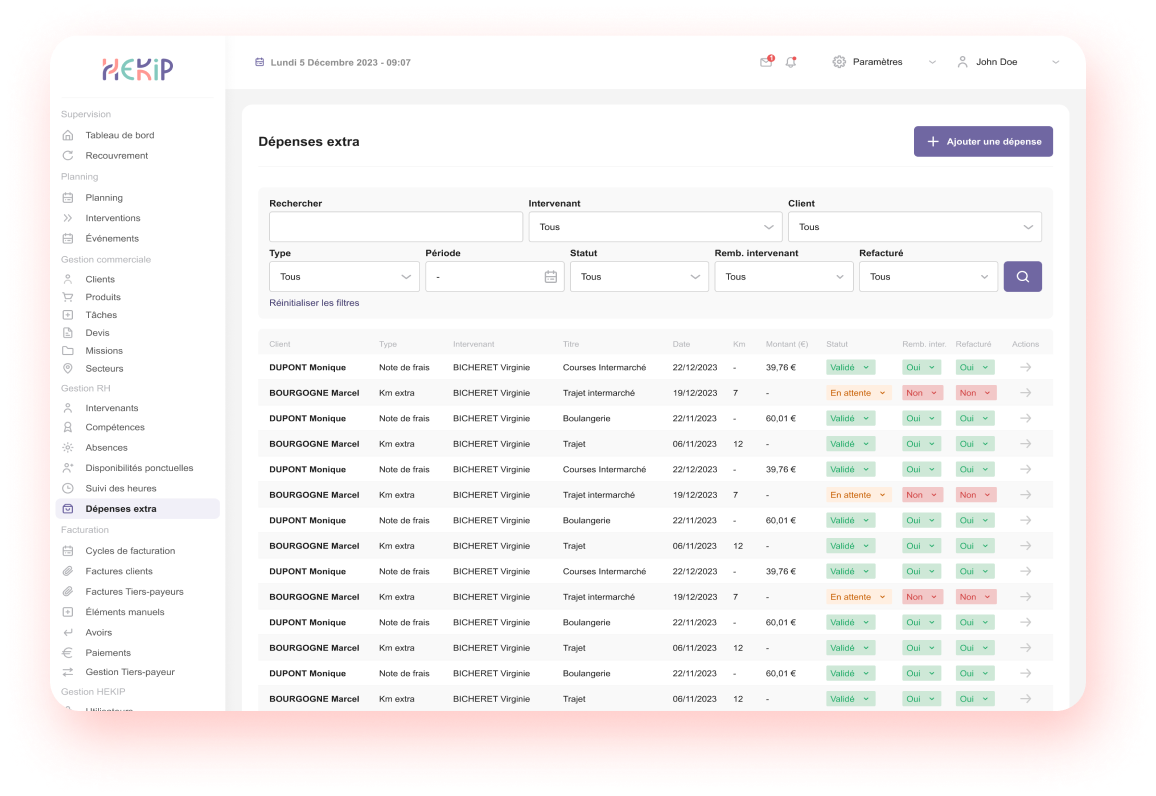Viewport: 1156px width, 796px height.
Task: Click the purple search magnifier button
Action: [1022, 277]
